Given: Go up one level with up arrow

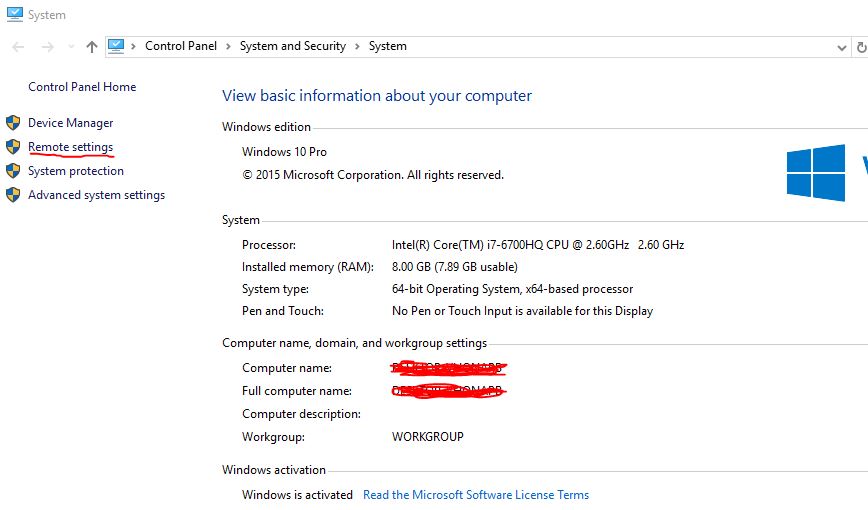Looking at the screenshot, I should click(92, 47).
